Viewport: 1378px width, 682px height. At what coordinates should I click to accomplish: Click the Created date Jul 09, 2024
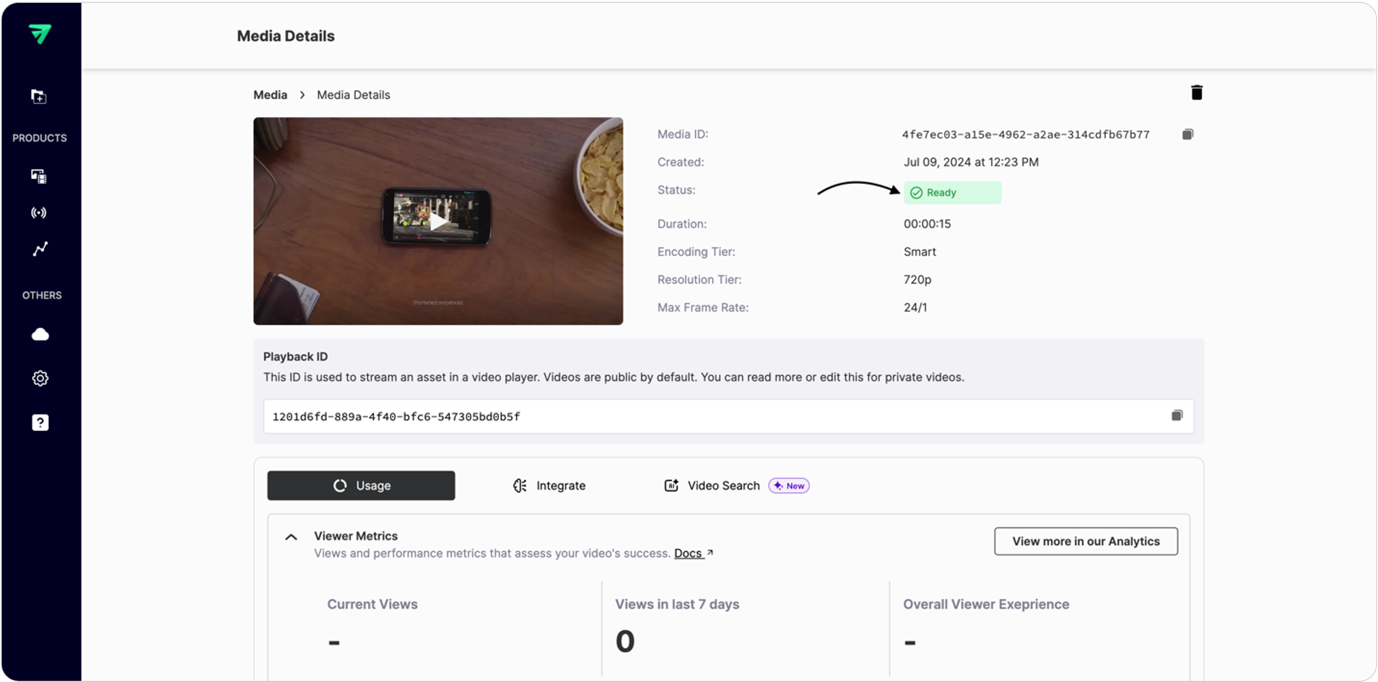tap(971, 162)
